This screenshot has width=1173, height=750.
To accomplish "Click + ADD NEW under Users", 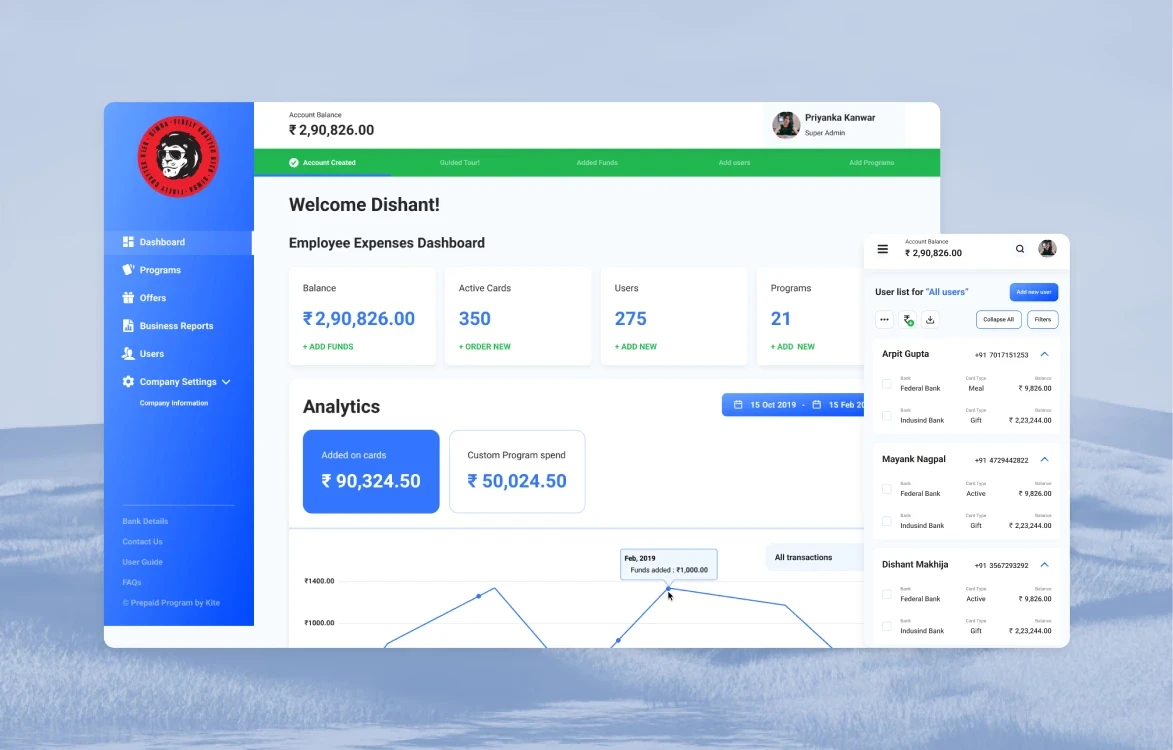I will click(636, 347).
